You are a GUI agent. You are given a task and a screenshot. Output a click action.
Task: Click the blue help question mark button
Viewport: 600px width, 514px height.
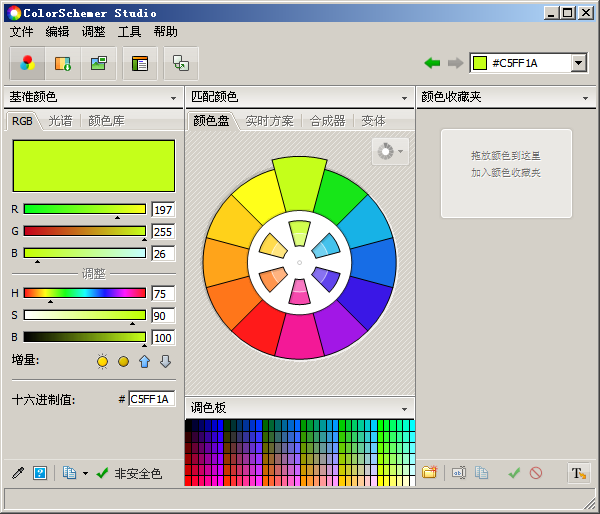[40, 473]
